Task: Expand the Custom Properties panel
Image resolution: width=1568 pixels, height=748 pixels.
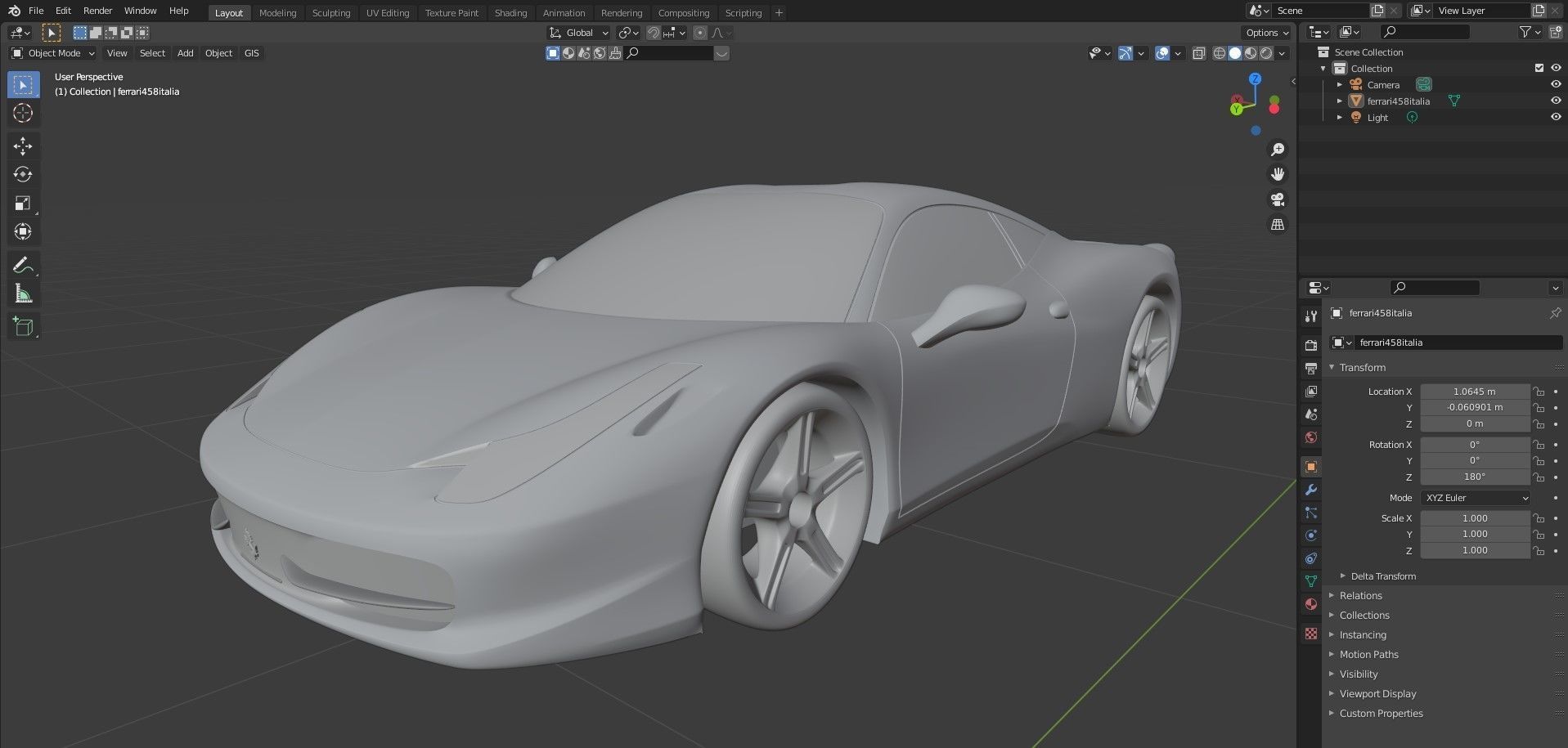Action: pyautogui.click(x=1381, y=714)
